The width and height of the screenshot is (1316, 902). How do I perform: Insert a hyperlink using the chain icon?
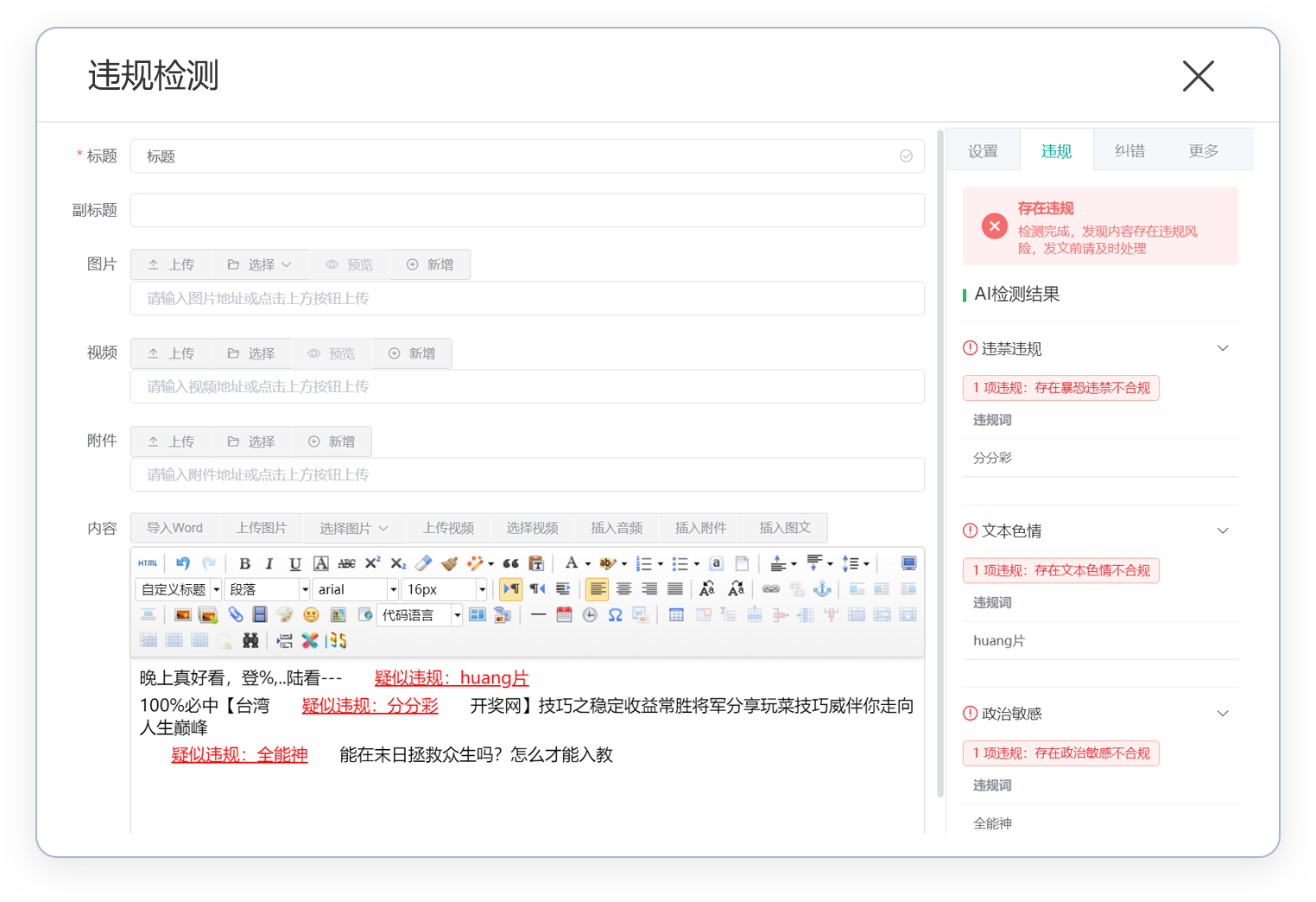click(x=770, y=589)
